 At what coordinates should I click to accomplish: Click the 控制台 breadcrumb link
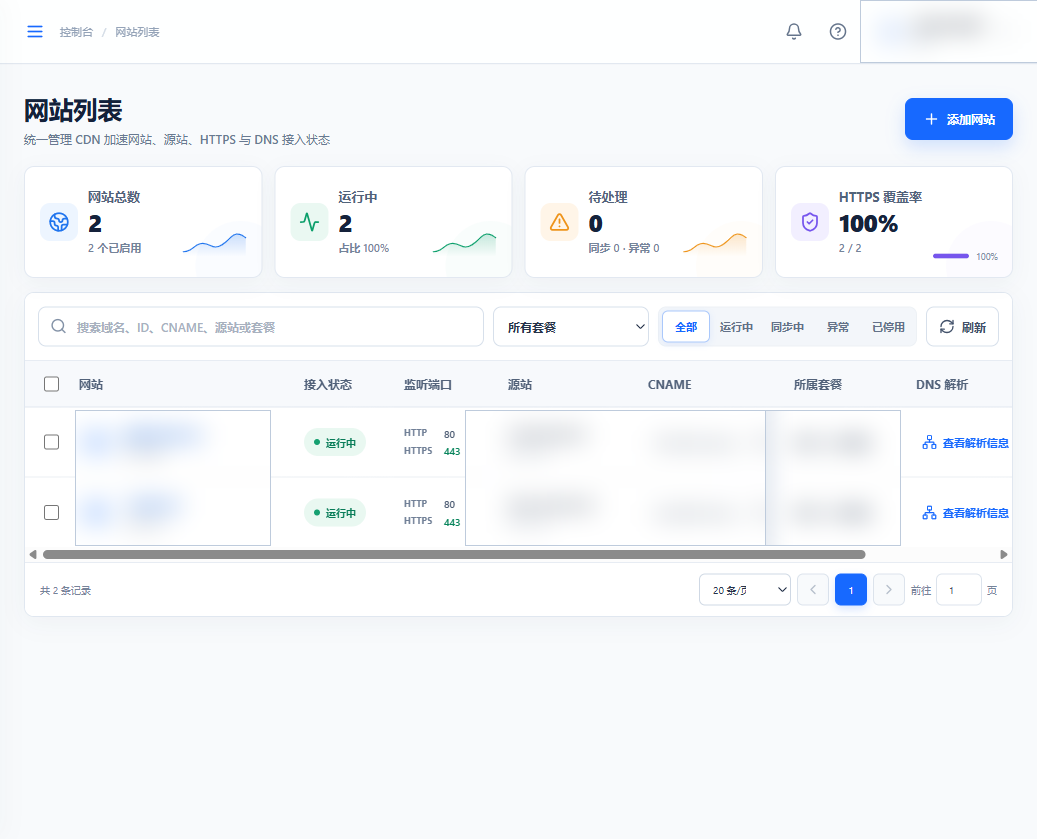pos(76,32)
